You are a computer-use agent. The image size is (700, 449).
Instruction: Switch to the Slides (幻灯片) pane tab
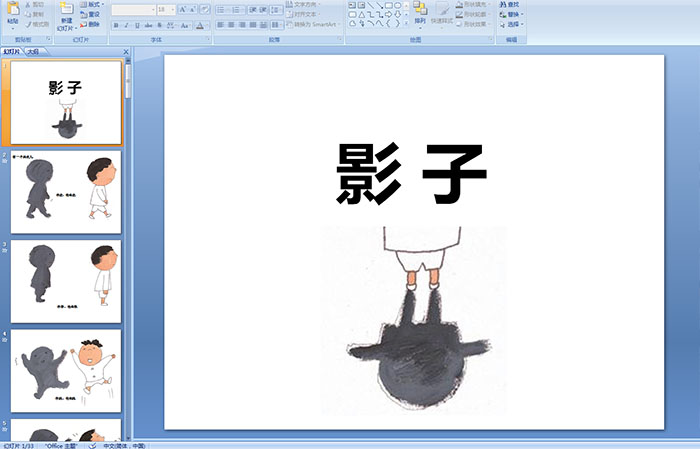click(x=12, y=52)
